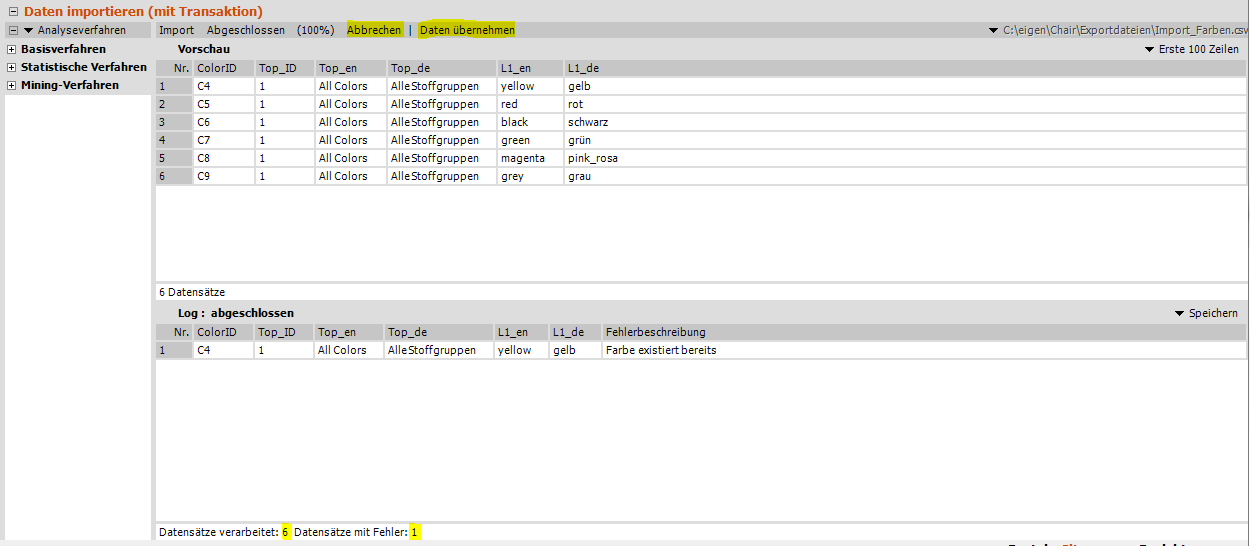Click the L1_de column header in preview
Image resolution: width=1250 pixels, height=546 pixels.
pos(583,68)
